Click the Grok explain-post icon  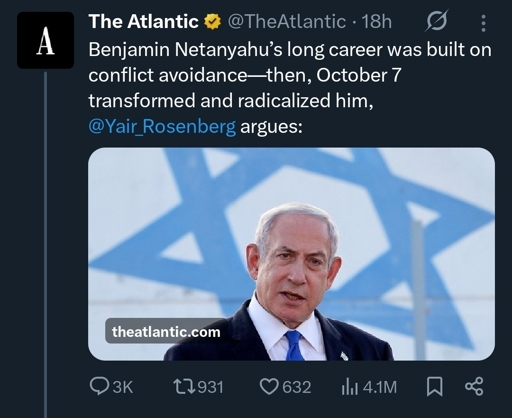coord(437,21)
